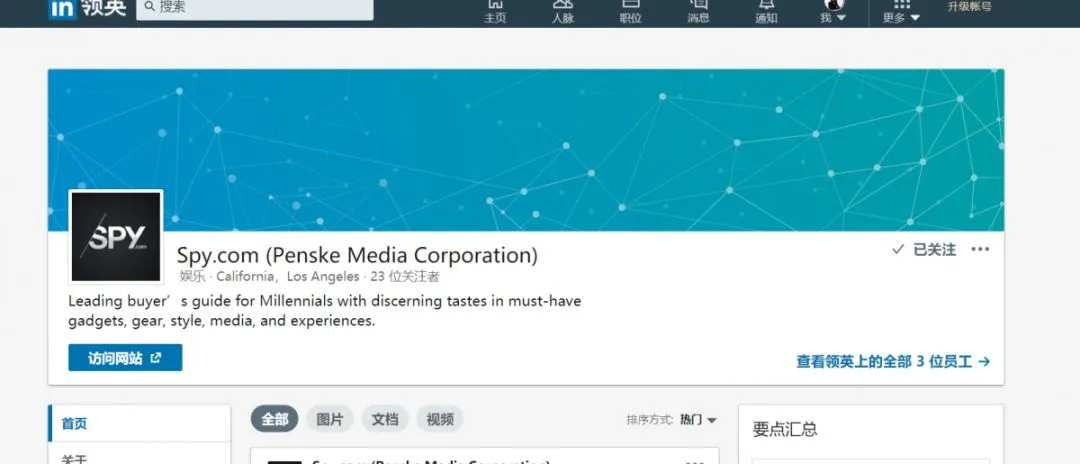Select the 全部 filter pill
The height and width of the screenshot is (464, 1080).
[275, 419]
